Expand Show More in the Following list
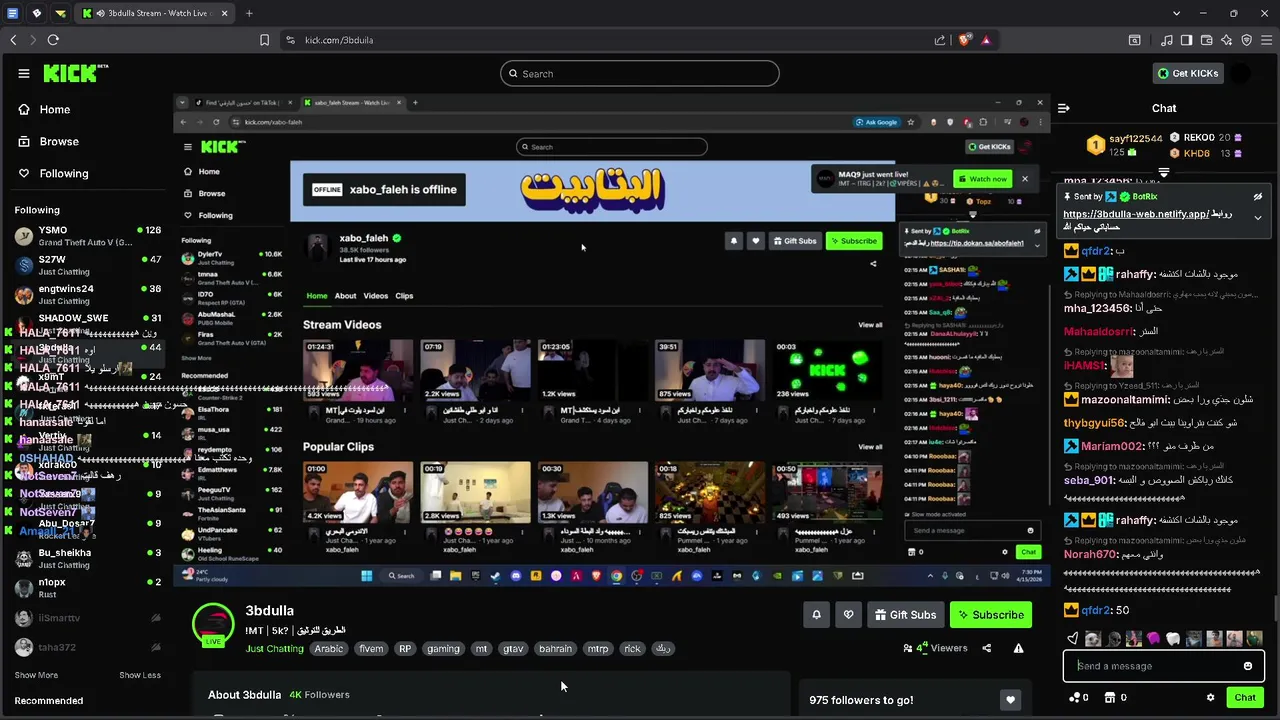This screenshot has width=1280, height=720. coord(36,675)
